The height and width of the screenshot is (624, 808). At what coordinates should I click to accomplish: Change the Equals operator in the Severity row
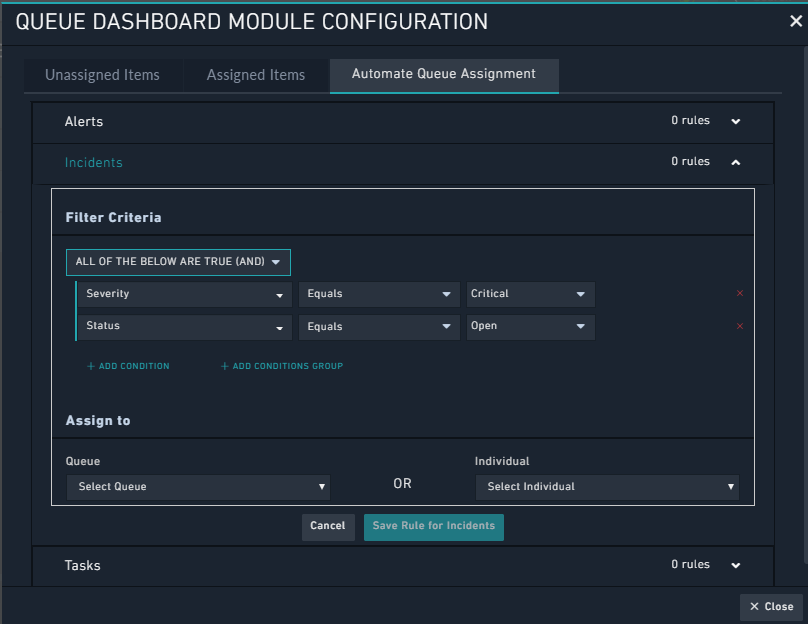[x=379, y=294]
